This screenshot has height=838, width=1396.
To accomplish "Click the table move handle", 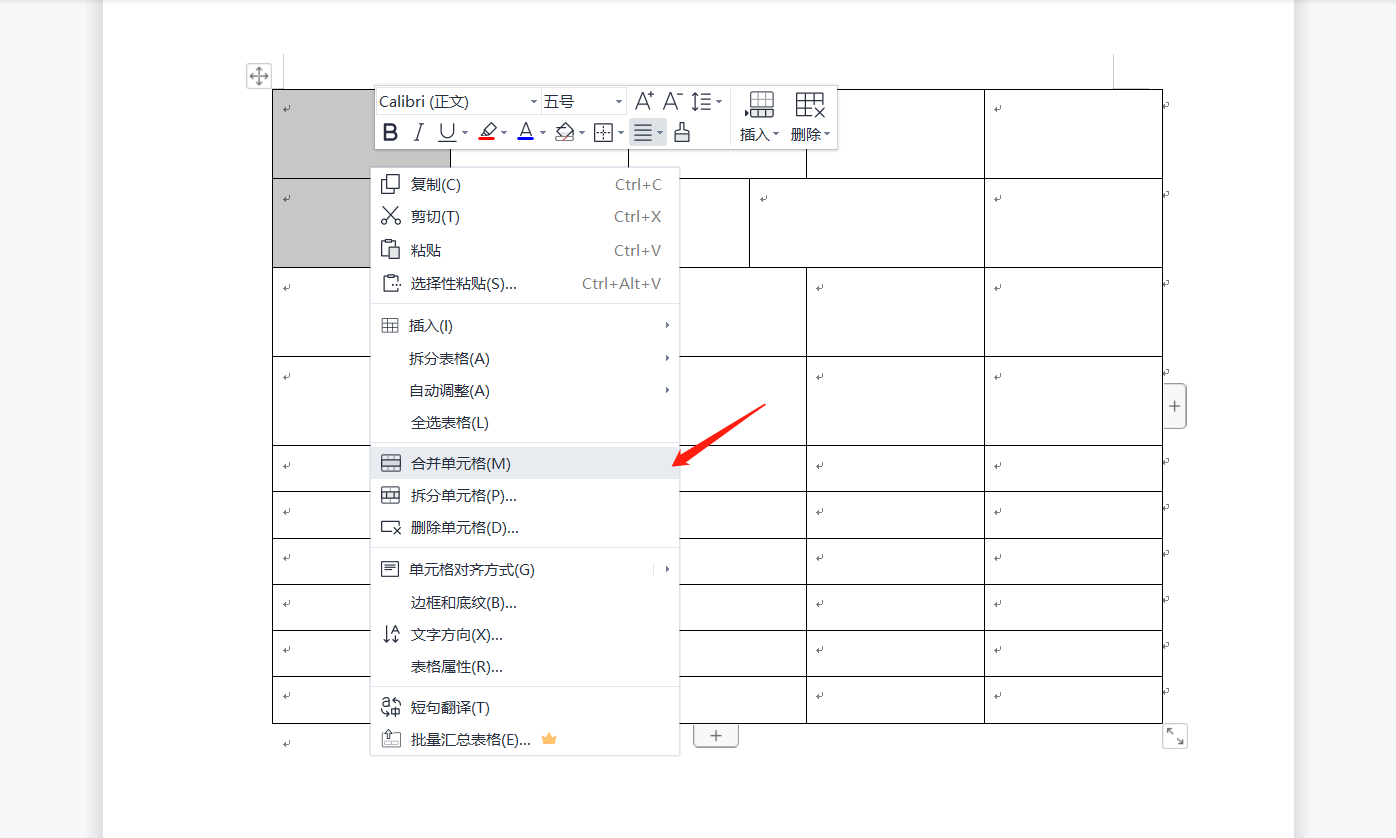I will (259, 74).
